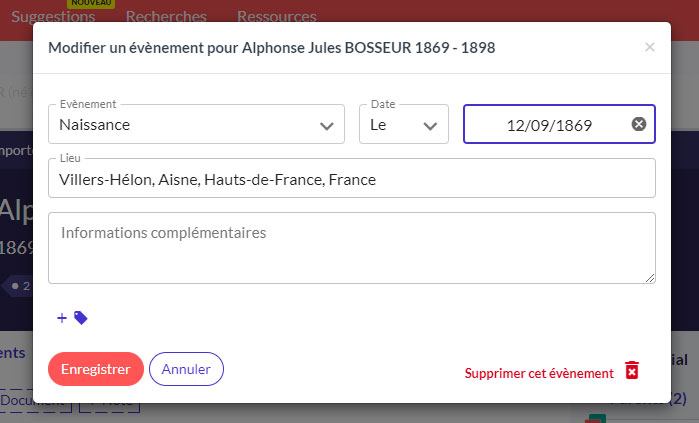Close the event dialog with the X
This screenshot has width=699, height=423.
[x=650, y=47]
